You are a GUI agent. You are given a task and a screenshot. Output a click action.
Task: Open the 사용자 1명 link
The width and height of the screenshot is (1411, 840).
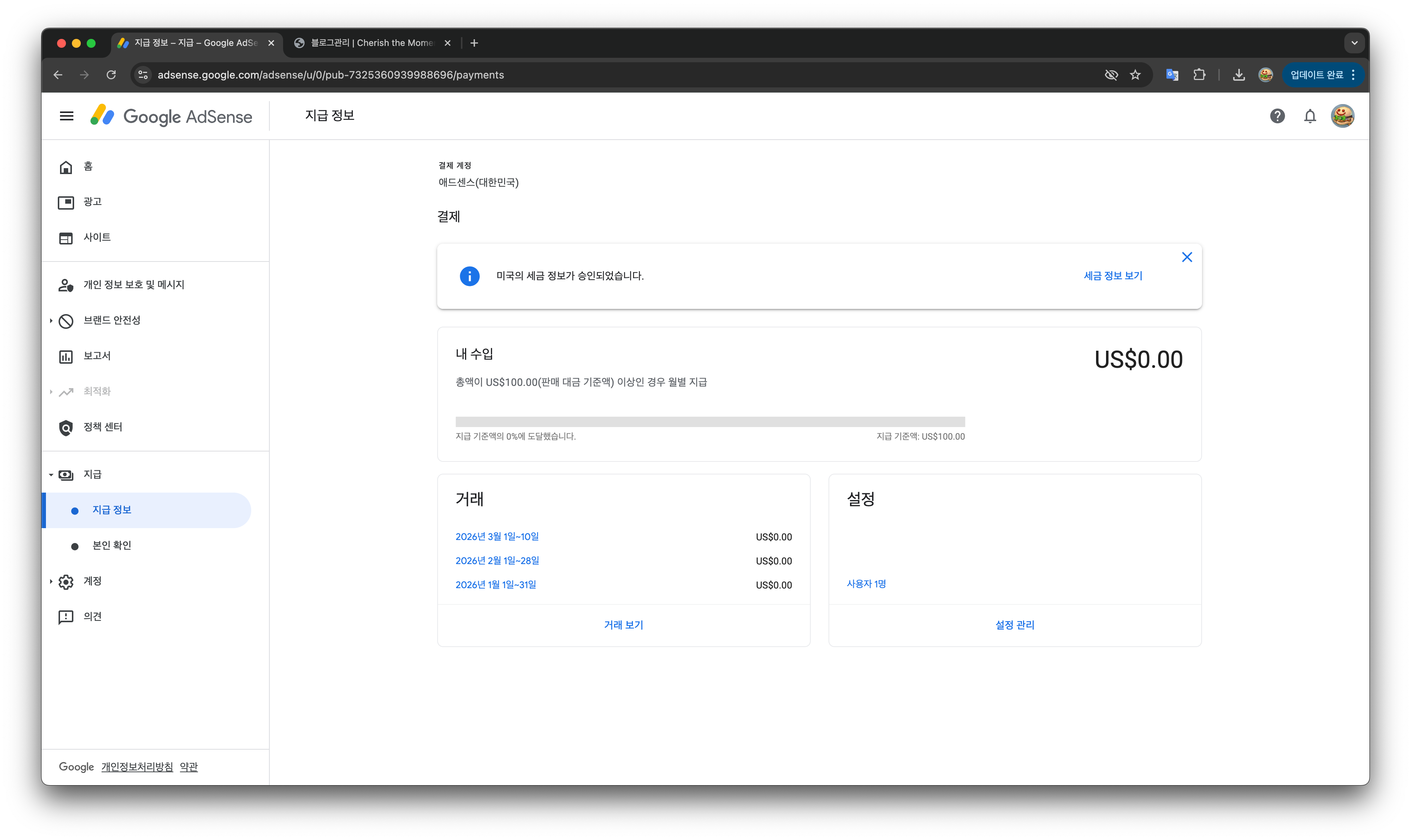coord(866,584)
